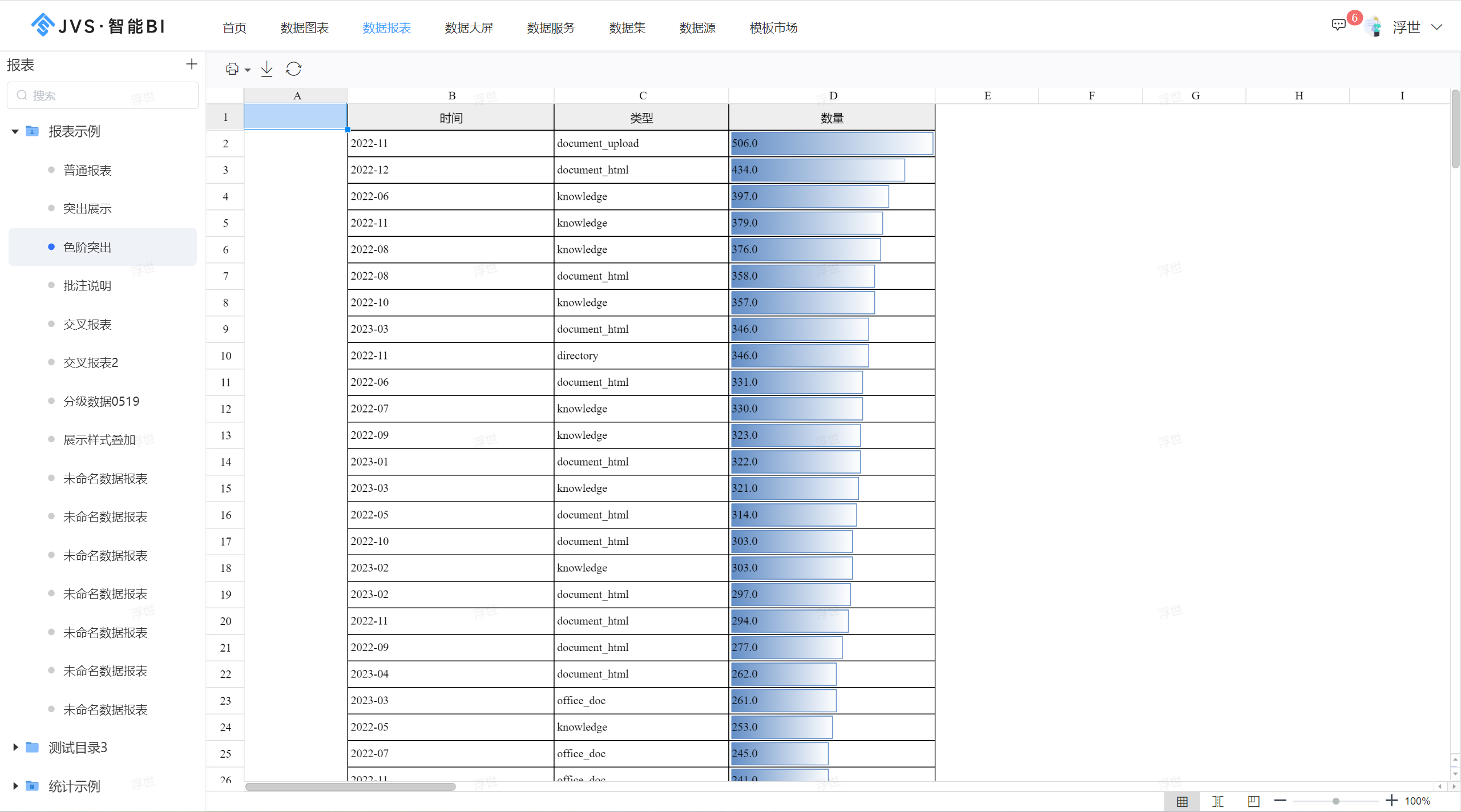
Task: Click the user avatar icon
Action: point(1374,27)
